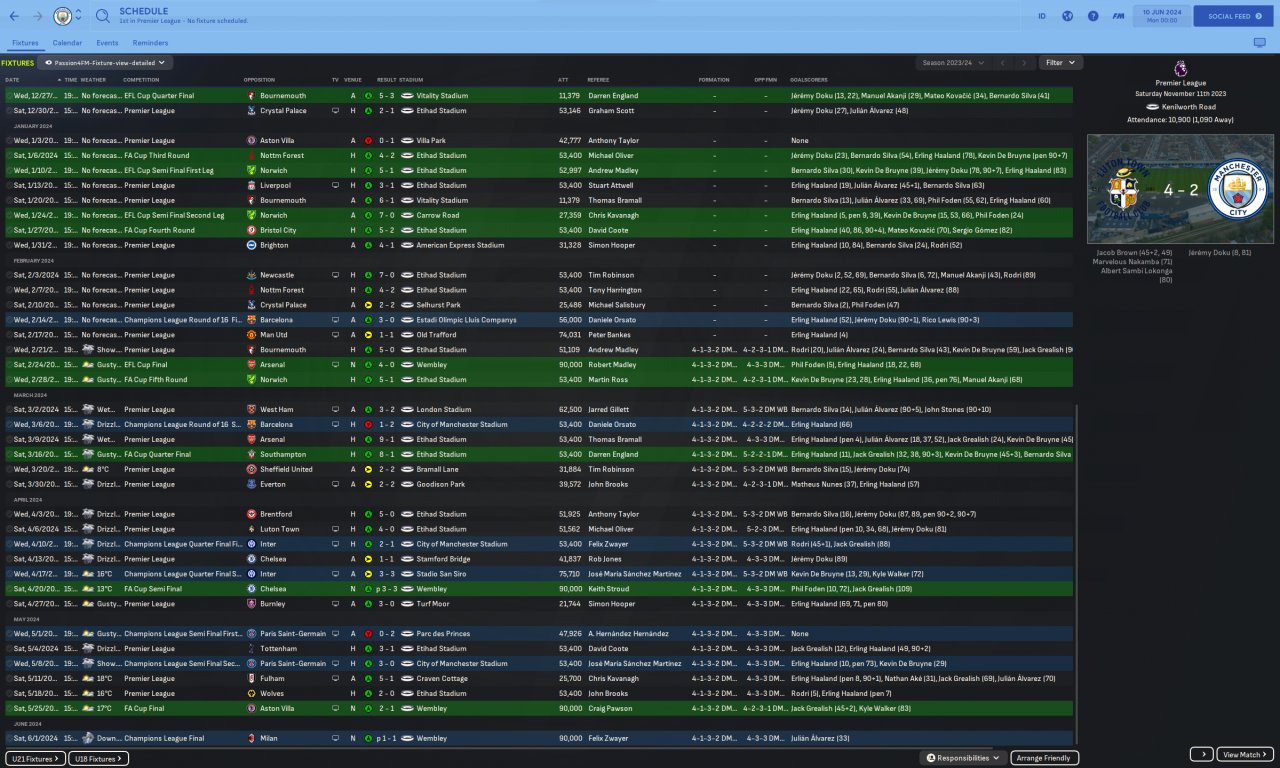Toggle row selector for Newcastle 2/3 fixture

pyautogui.click(x=9, y=275)
